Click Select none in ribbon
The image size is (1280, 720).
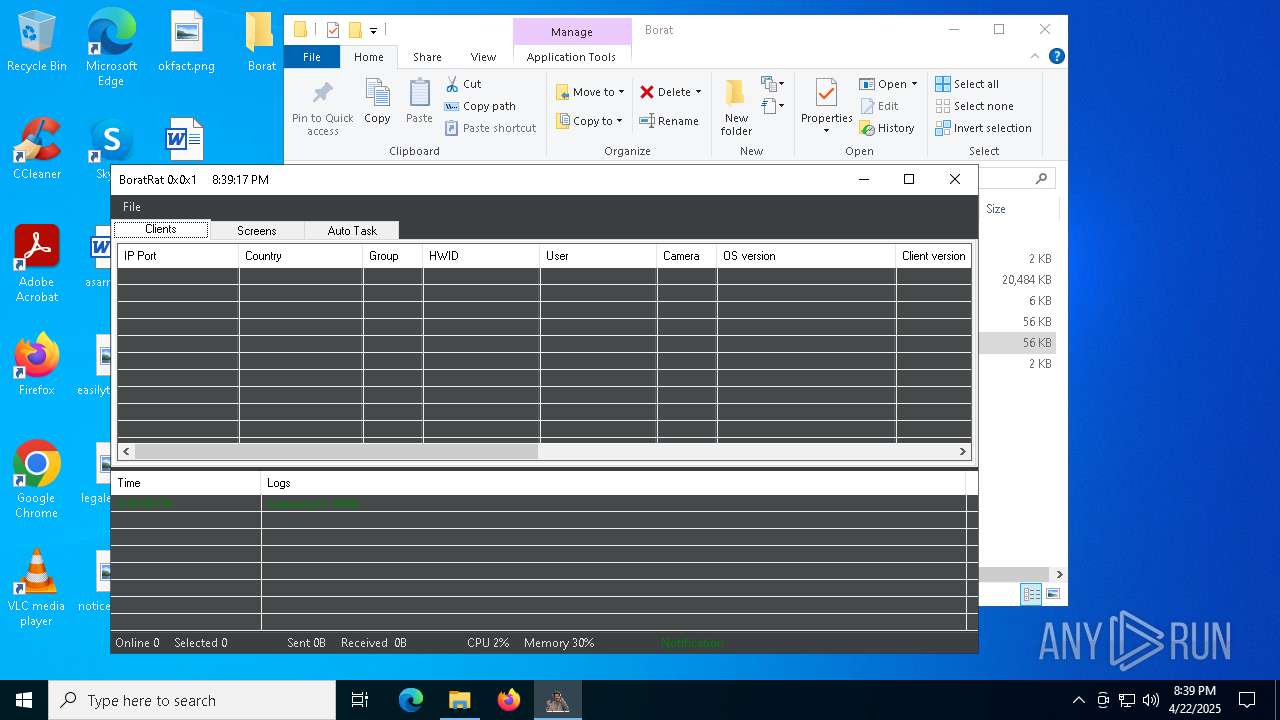pos(974,106)
